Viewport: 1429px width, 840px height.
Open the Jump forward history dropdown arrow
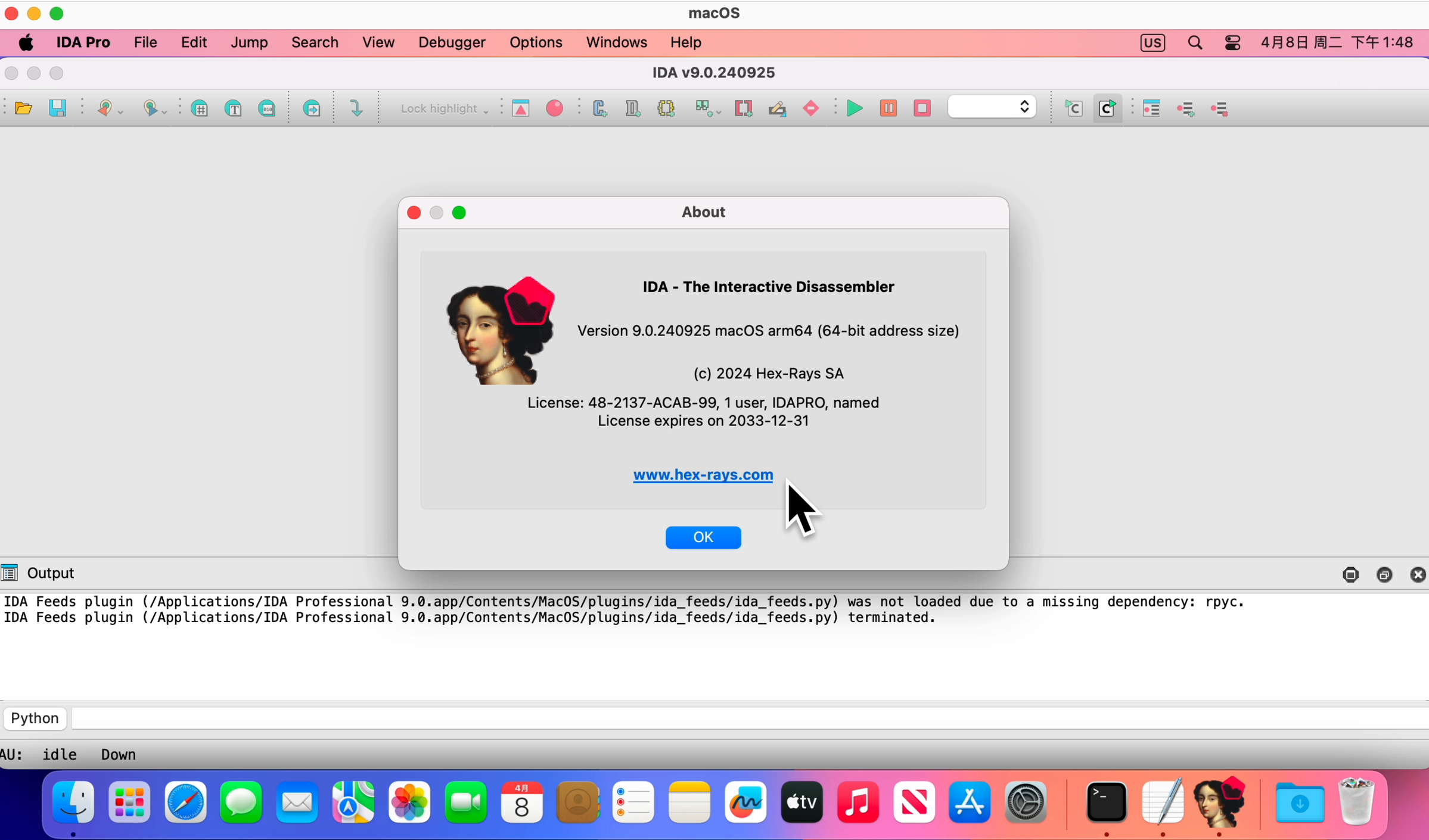(x=164, y=112)
